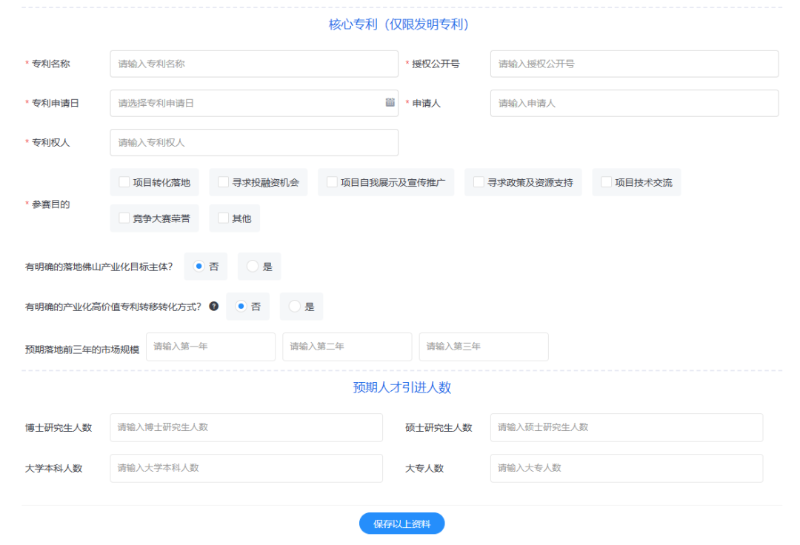Click the 请输入第一年 market size field
This screenshot has width=800, height=545.
click(211, 347)
